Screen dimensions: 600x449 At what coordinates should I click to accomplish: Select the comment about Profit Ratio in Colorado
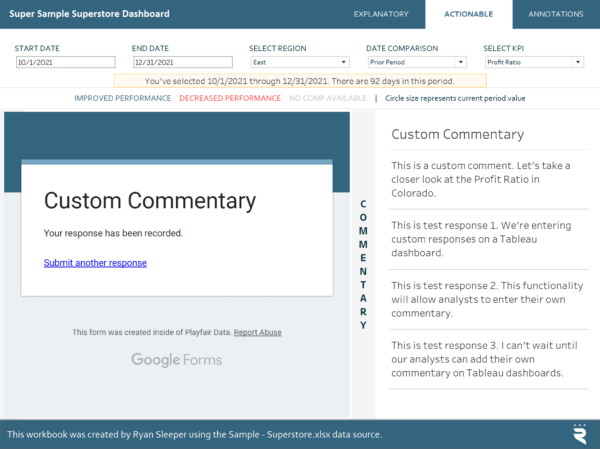pyautogui.click(x=482, y=179)
